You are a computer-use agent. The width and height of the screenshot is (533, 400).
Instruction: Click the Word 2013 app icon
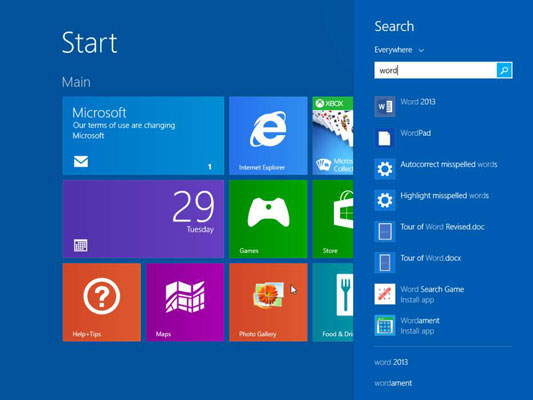point(385,106)
